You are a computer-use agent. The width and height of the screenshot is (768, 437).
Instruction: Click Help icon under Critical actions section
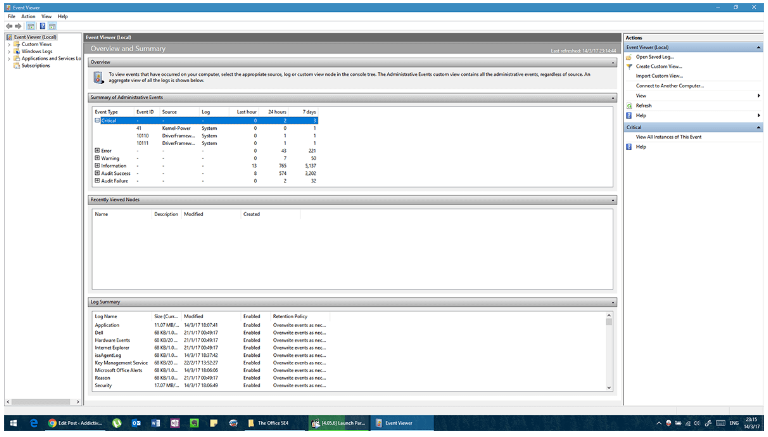tap(629, 147)
